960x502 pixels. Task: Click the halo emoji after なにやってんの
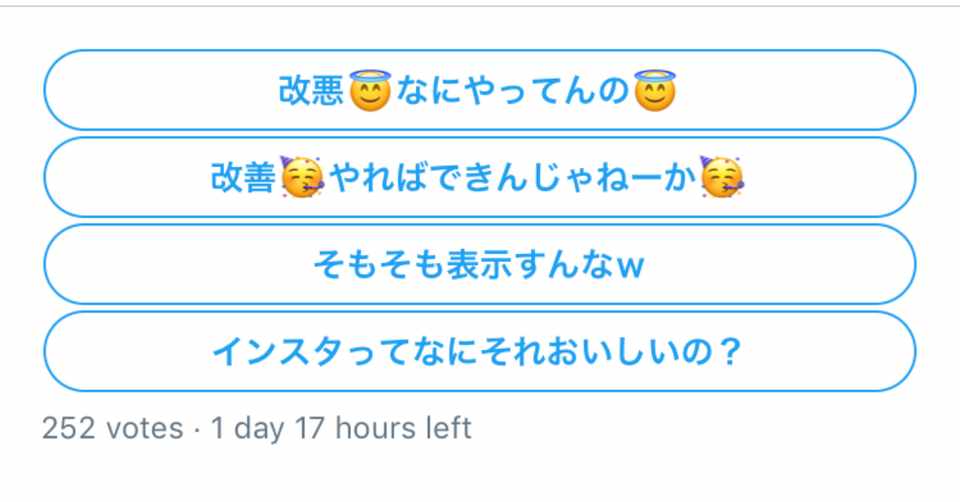pos(655,90)
